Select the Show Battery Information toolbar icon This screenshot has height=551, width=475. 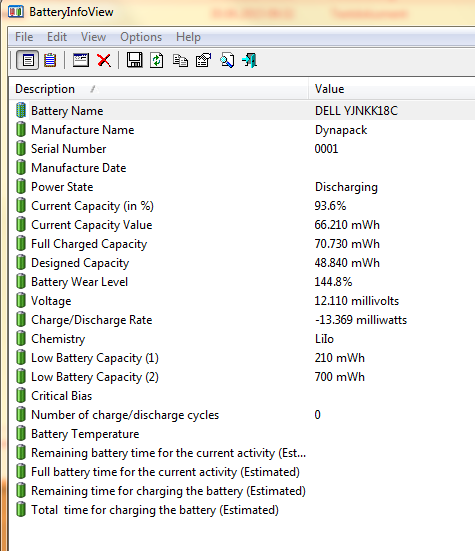pos(28,60)
